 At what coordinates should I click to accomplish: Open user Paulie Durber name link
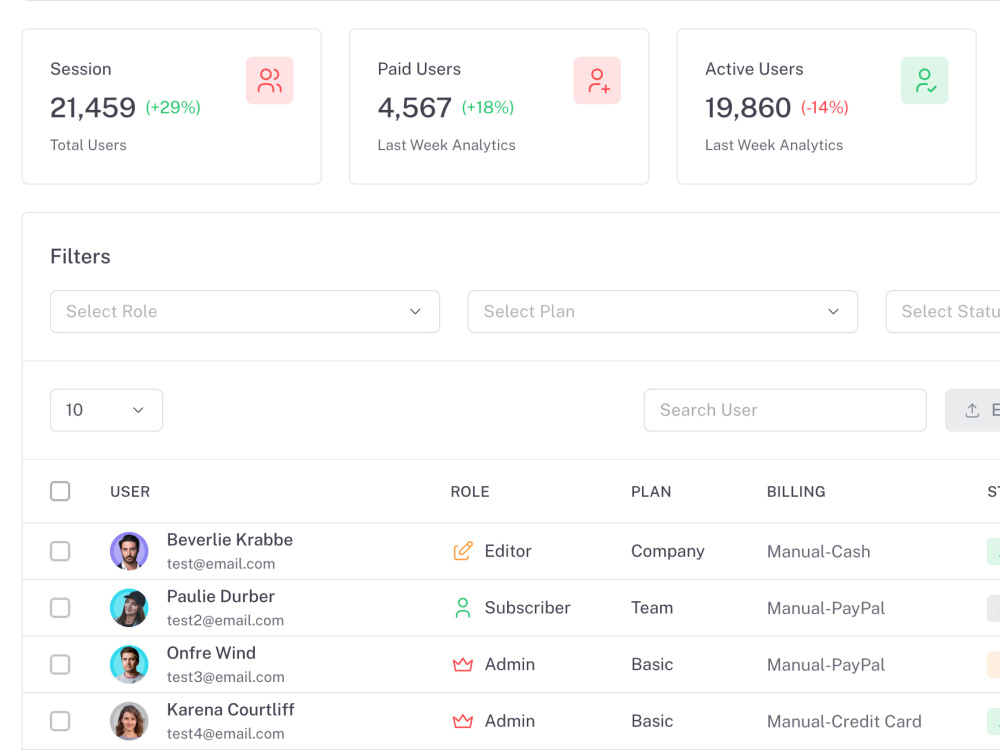[x=221, y=596]
